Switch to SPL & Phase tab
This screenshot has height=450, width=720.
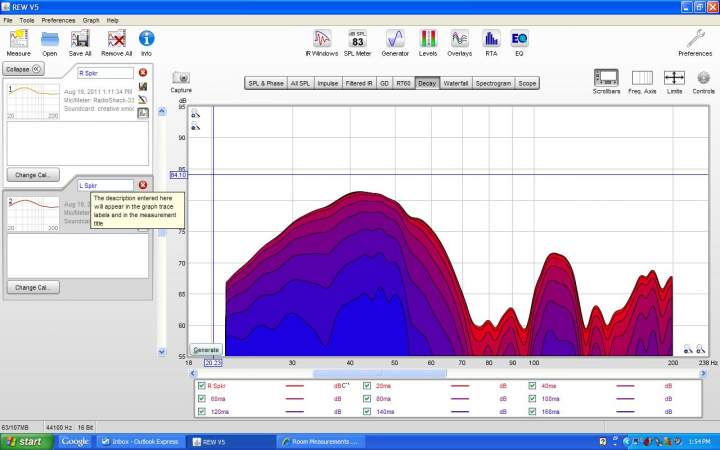(266, 83)
